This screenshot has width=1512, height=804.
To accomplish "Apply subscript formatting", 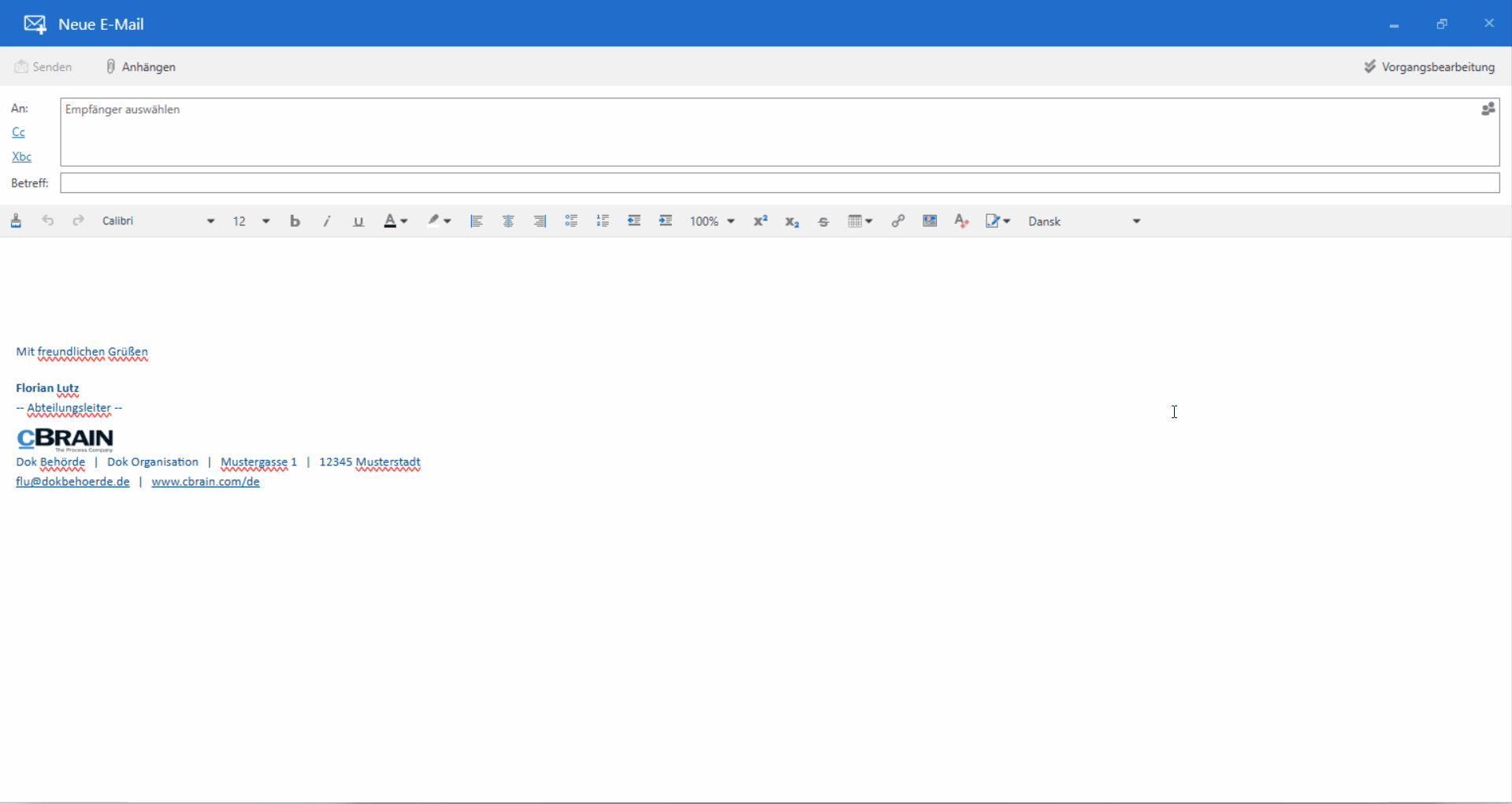I will (792, 221).
